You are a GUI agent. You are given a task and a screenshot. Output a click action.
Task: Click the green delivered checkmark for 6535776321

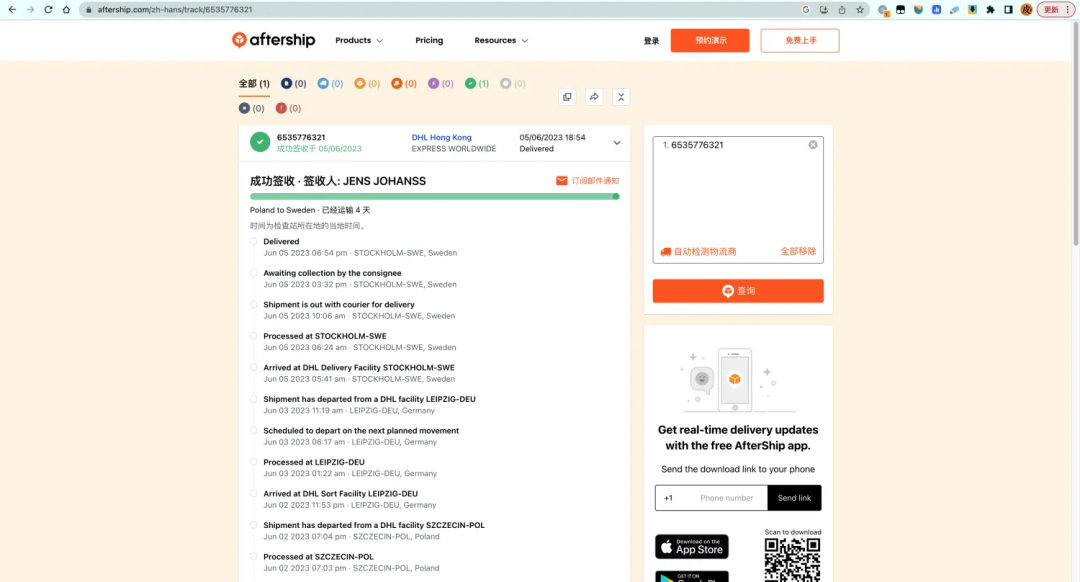click(x=260, y=142)
